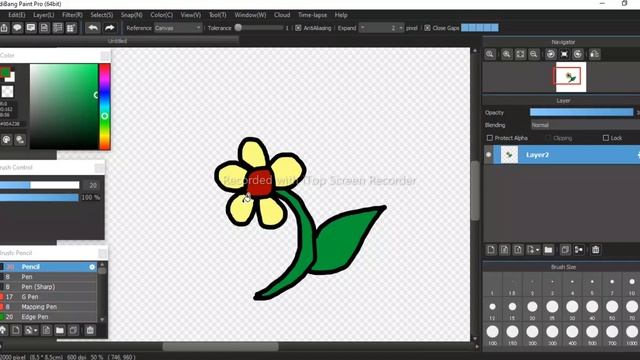
Task: Adjust the Tolerance slider
Action: [259, 28]
